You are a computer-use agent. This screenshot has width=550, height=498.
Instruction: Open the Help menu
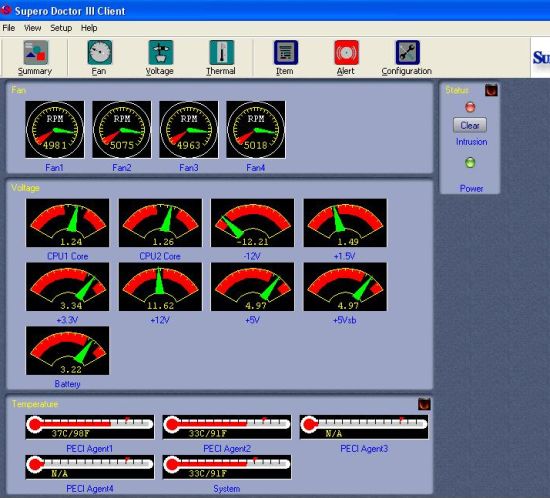click(x=89, y=28)
